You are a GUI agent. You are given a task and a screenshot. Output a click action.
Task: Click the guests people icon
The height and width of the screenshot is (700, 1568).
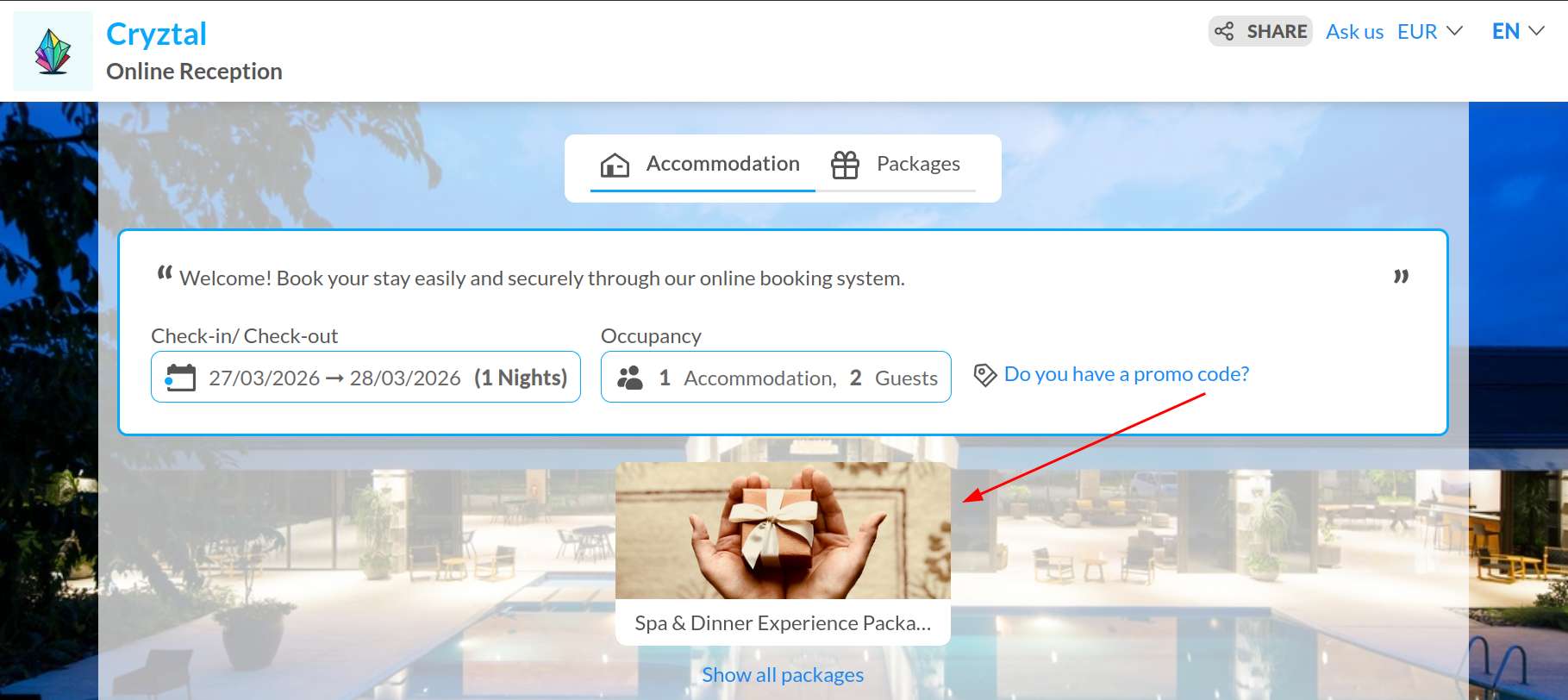pyautogui.click(x=630, y=378)
